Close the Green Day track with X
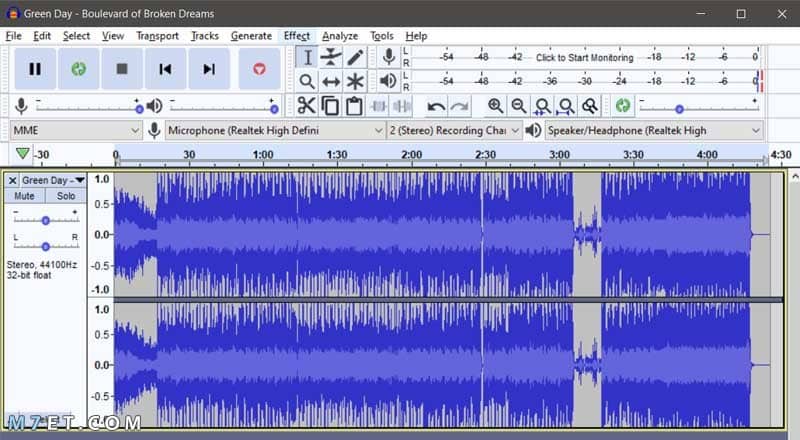 point(13,181)
